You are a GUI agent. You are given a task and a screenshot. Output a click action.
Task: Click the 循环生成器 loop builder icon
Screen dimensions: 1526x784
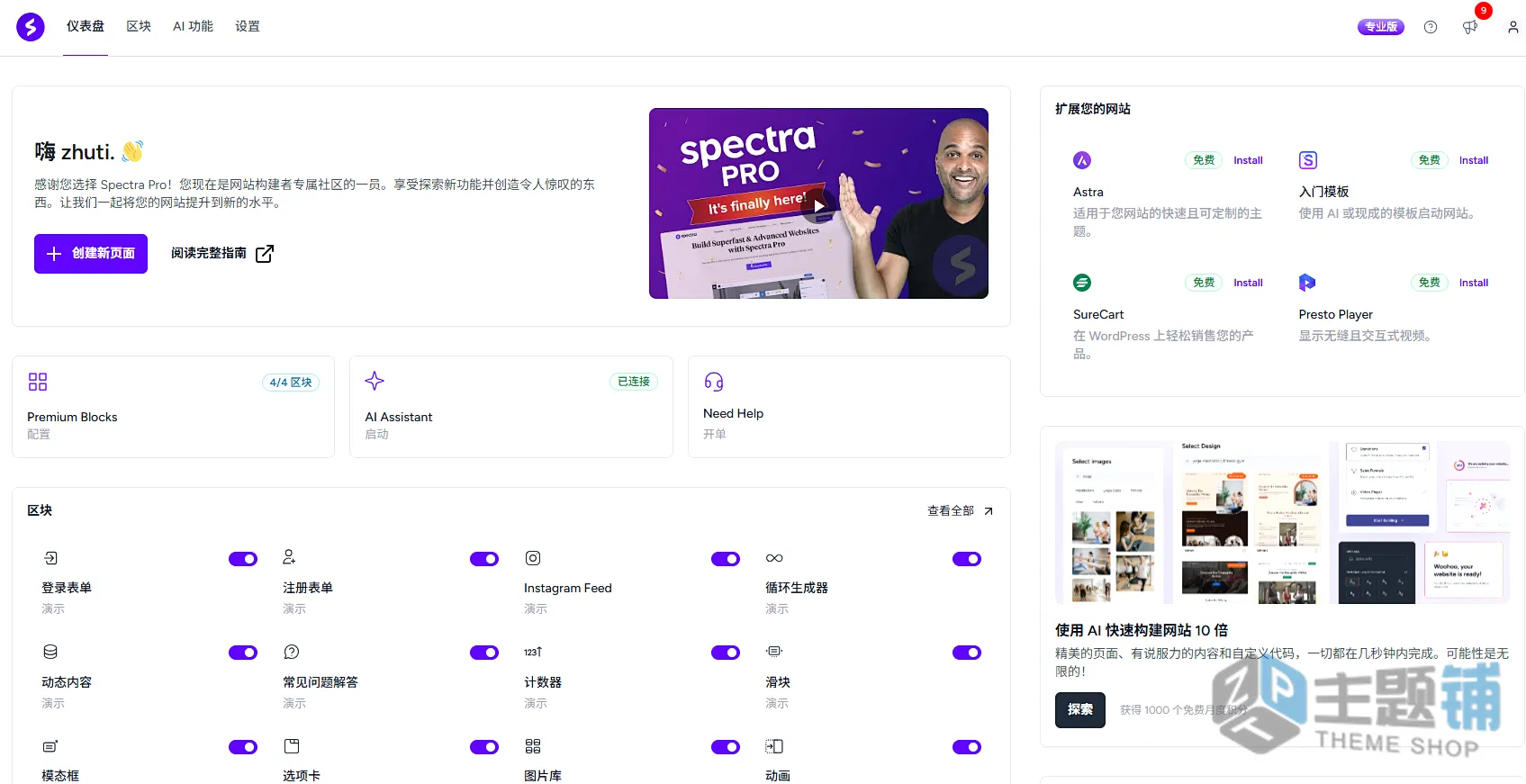coord(774,558)
